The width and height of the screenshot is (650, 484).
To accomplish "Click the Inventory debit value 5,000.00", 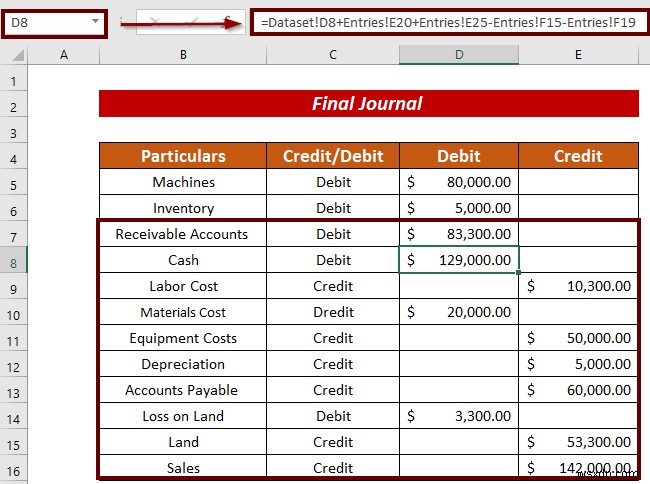I will click(459, 208).
